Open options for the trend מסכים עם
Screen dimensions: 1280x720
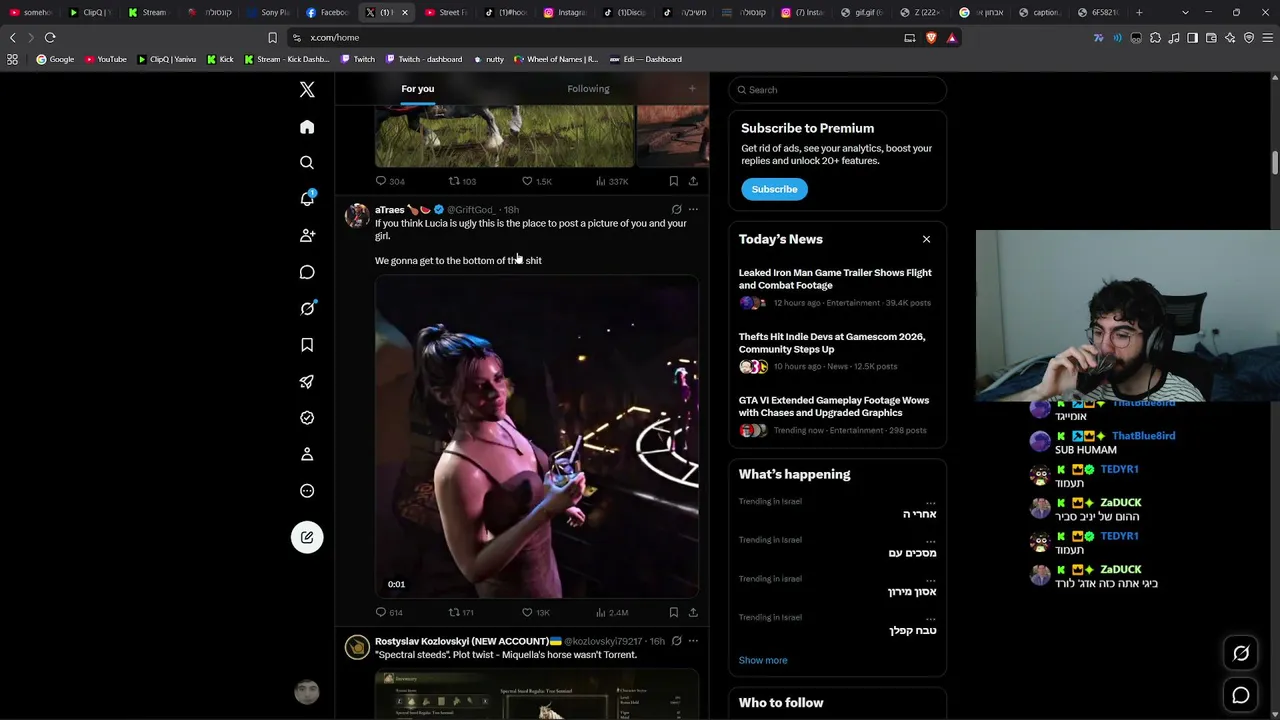click(930, 540)
